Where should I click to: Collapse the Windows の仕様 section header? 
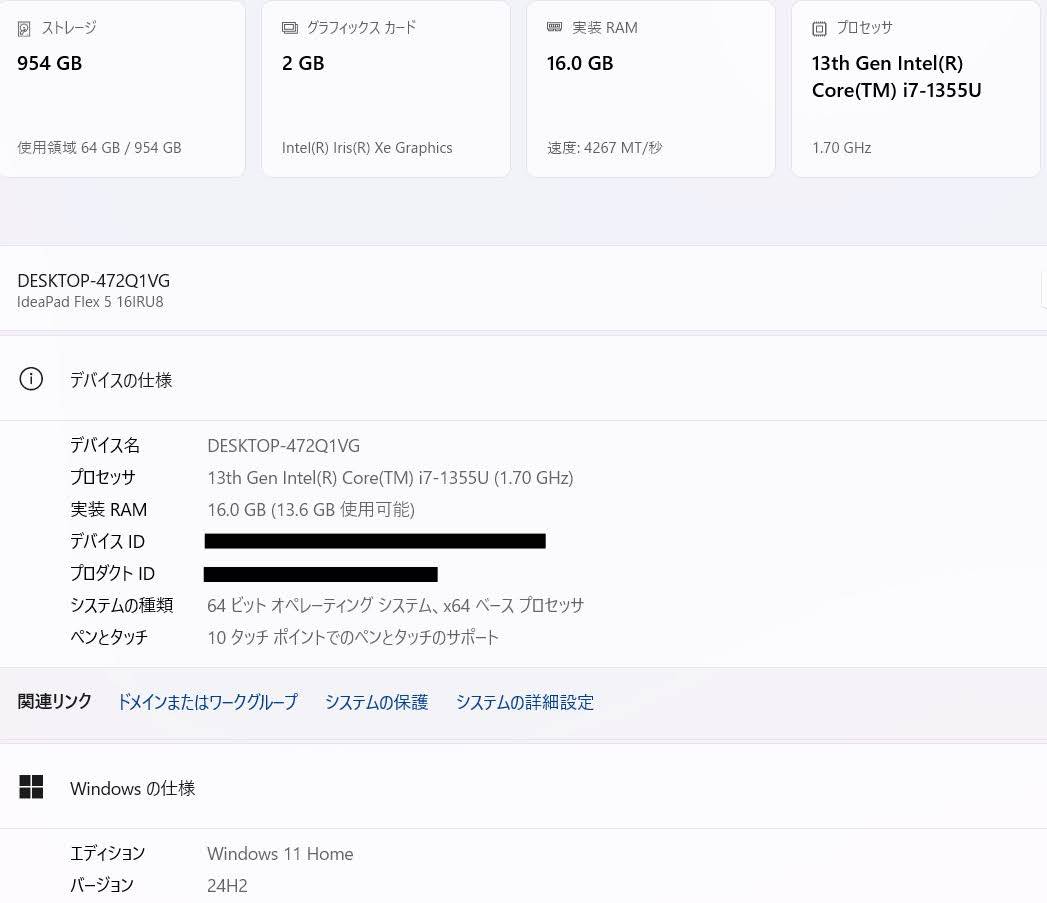(x=524, y=787)
